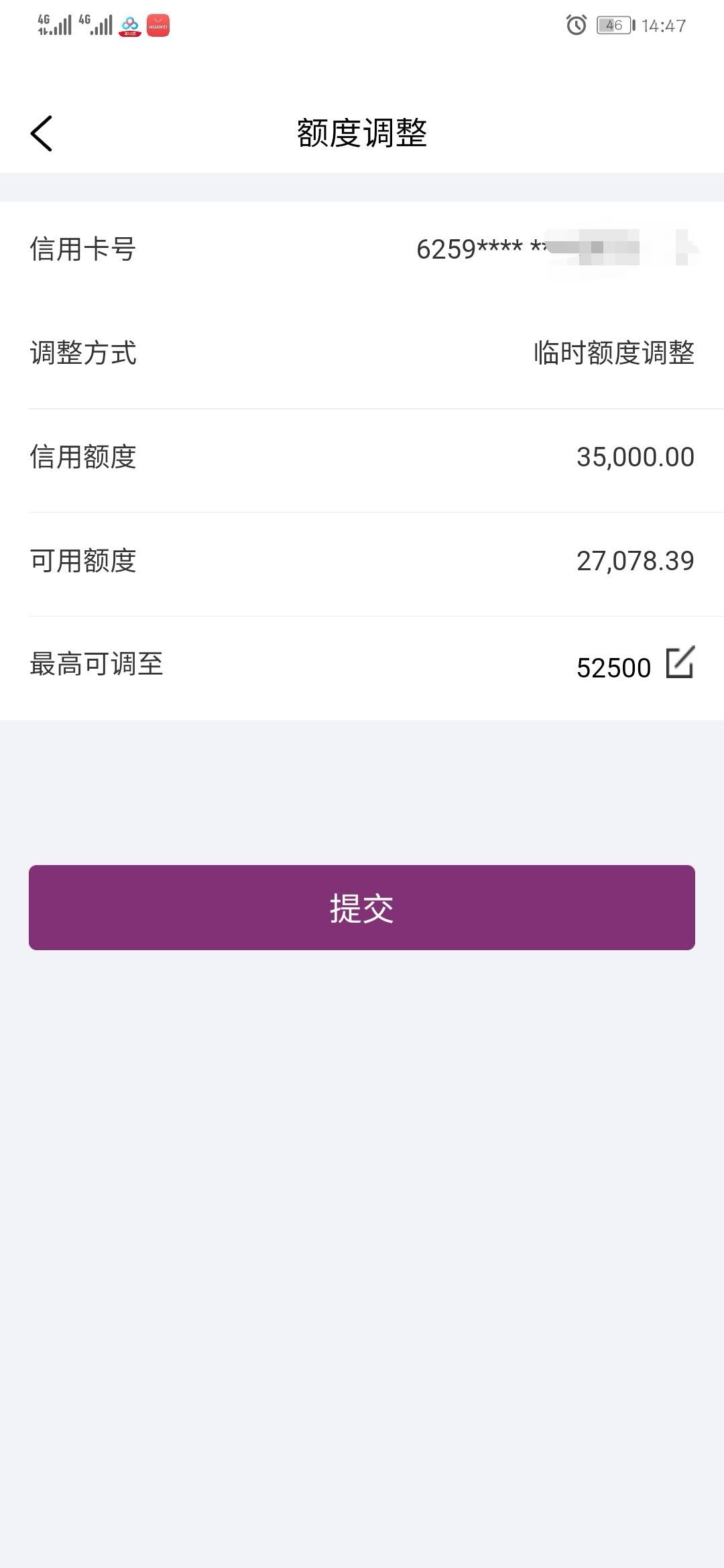Tap the edit pencil icon beside 52500
Viewport: 724px width, 1568px height.
680,662
